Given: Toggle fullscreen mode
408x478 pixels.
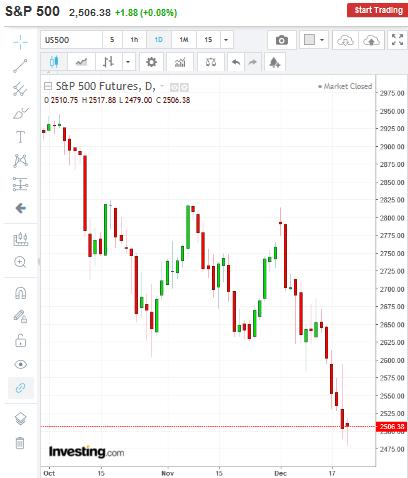Looking at the screenshot, I should tap(397, 40).
